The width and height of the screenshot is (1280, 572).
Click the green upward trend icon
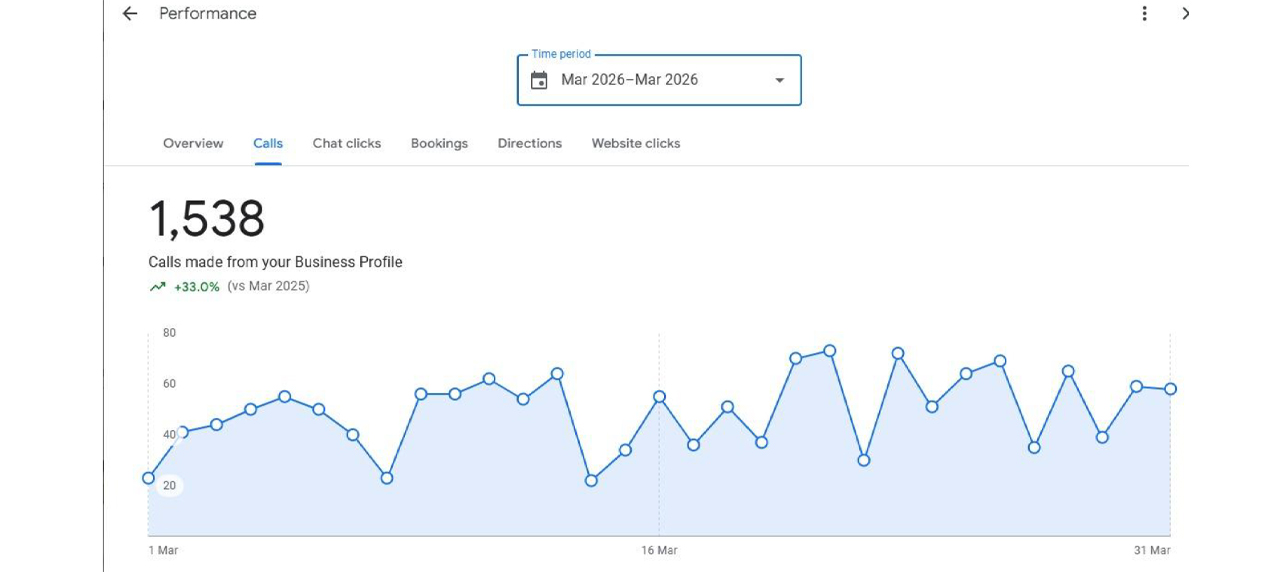[158, 287]
